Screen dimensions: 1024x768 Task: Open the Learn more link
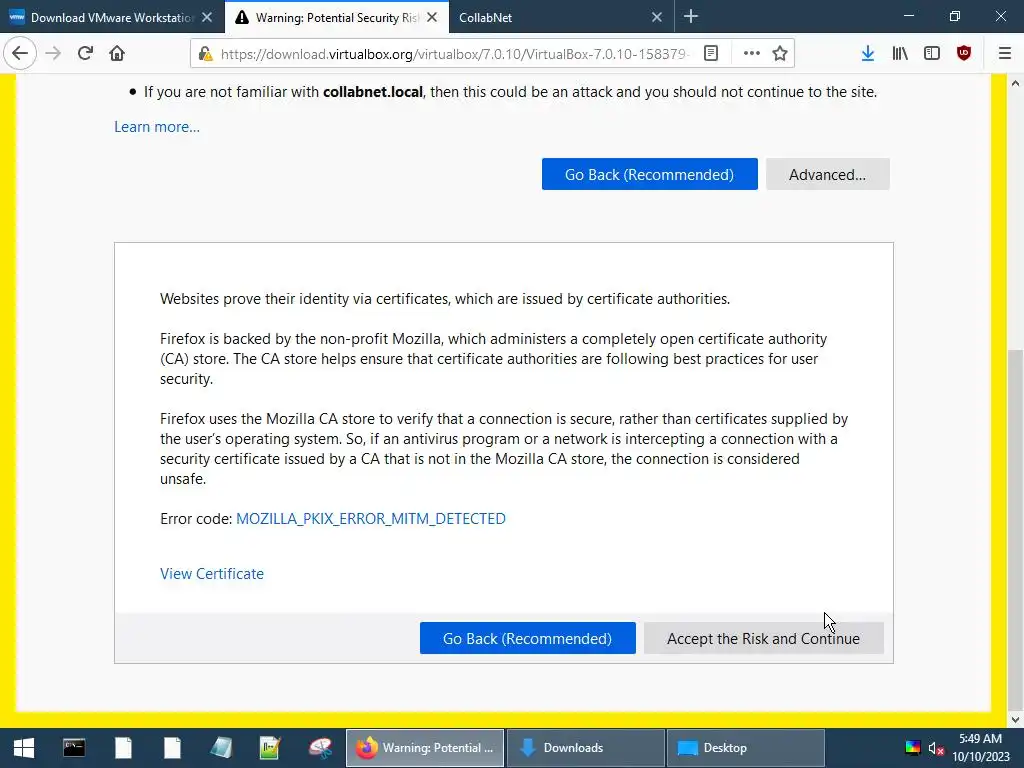click(x=157, y=127)
